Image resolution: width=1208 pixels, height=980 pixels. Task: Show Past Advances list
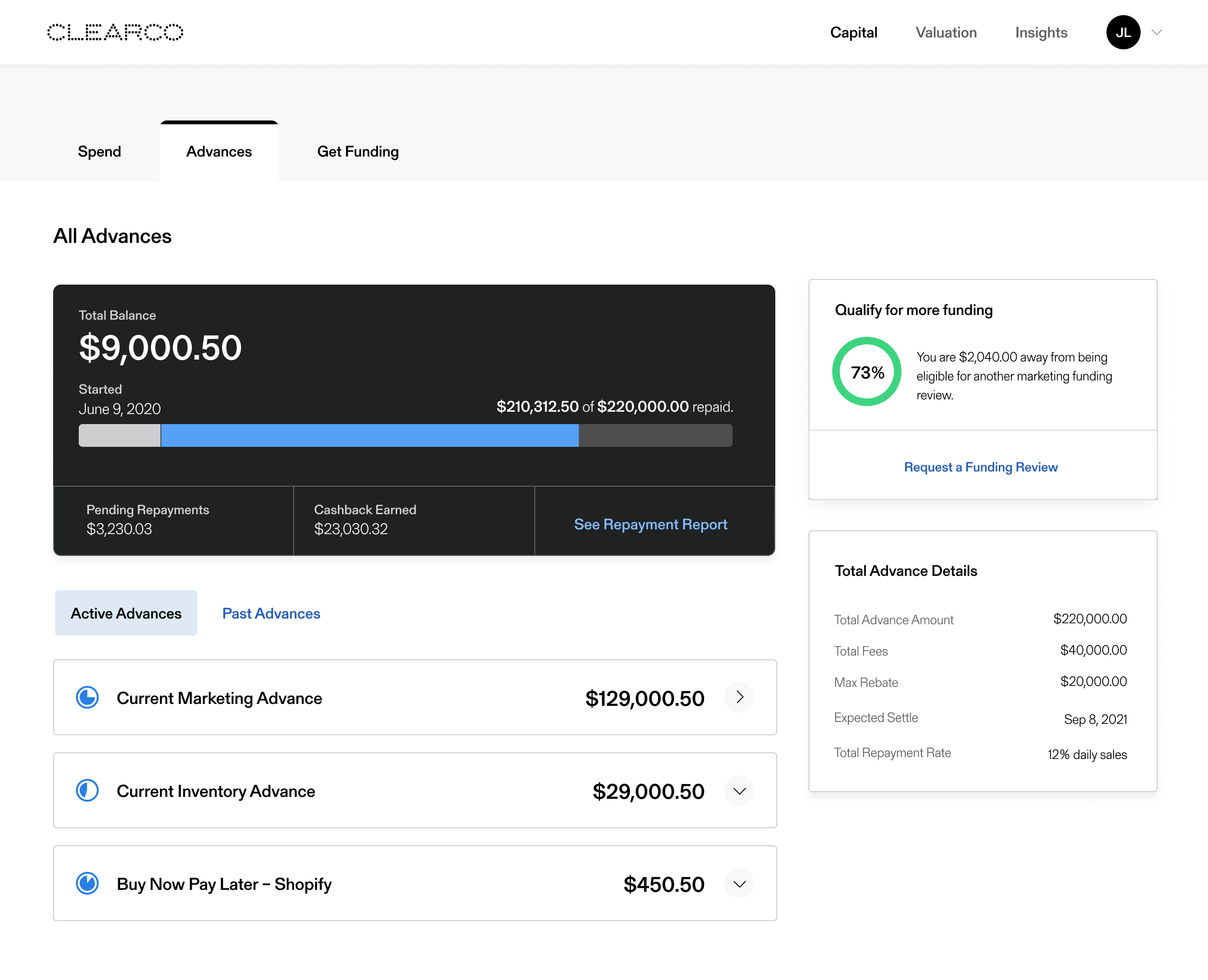[x=271, y=613]
